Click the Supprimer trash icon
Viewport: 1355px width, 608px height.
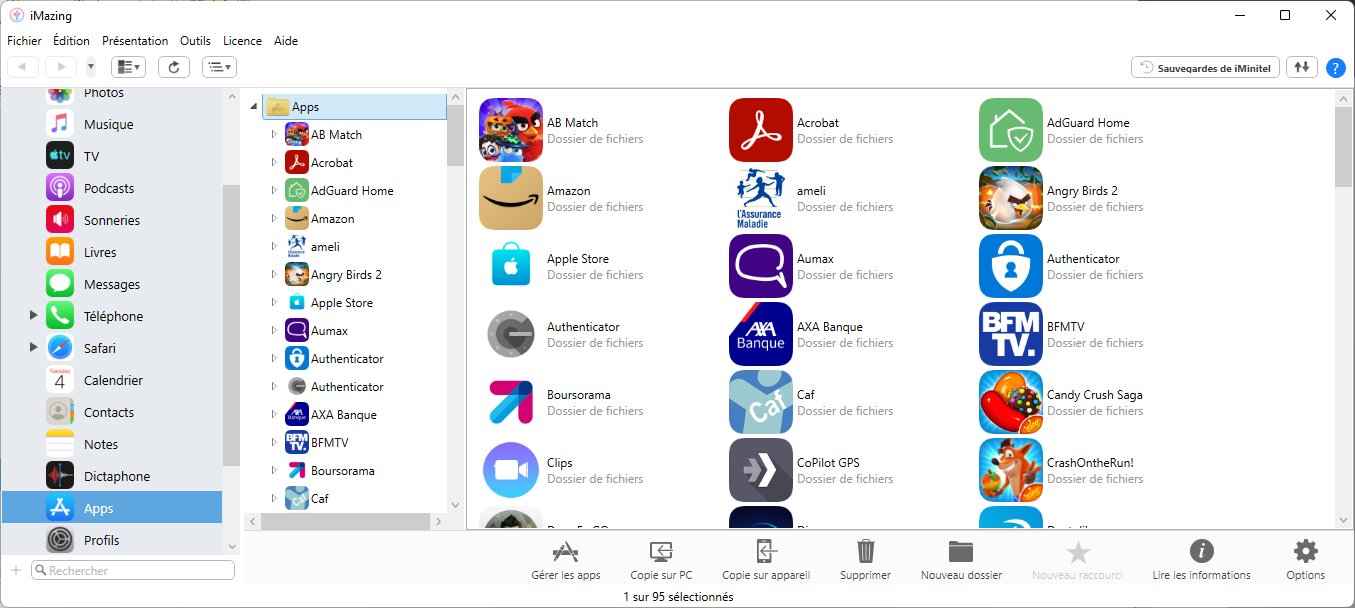pyautogui.click(x=866, y=552)
